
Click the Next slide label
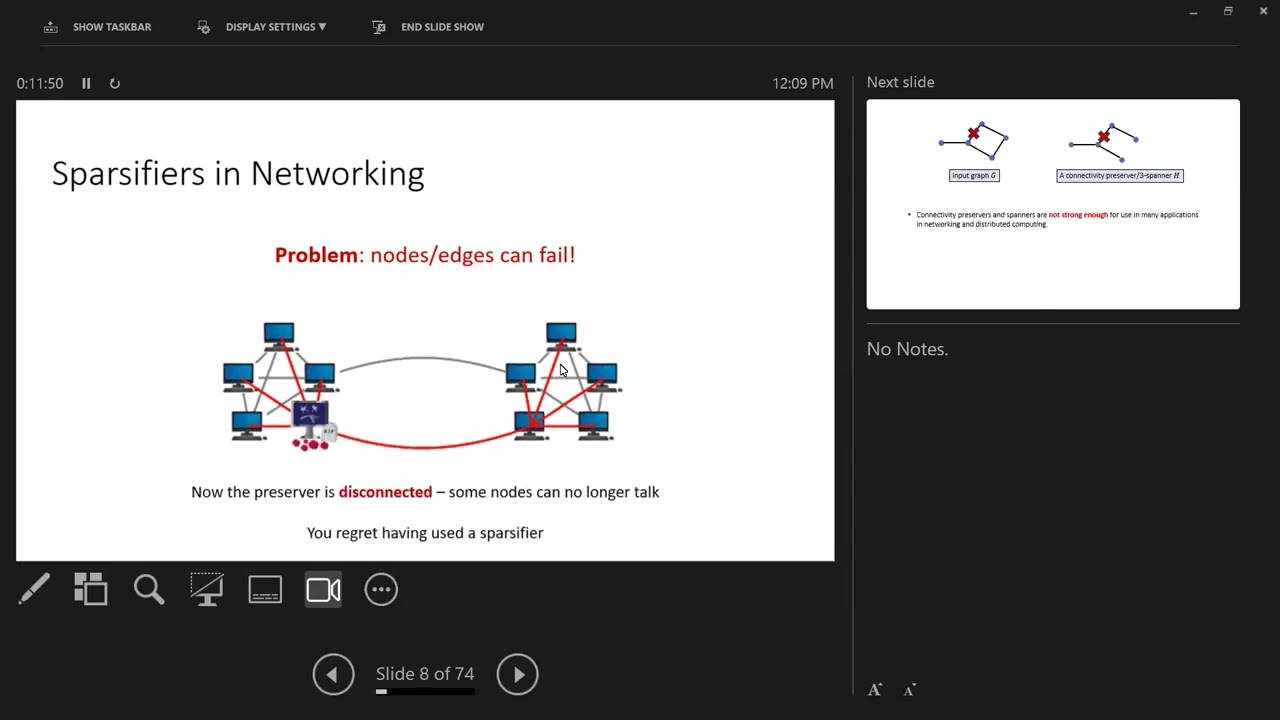tap(901, 82)
